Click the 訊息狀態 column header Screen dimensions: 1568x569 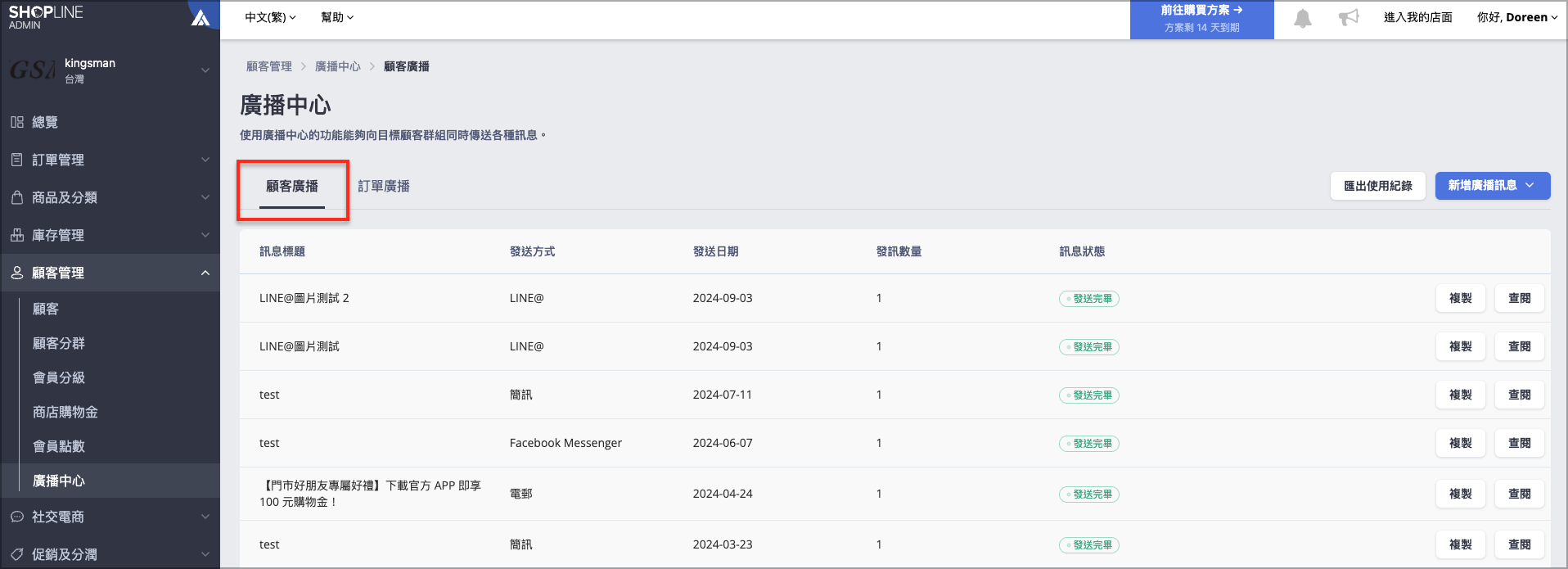point(1083,251)
